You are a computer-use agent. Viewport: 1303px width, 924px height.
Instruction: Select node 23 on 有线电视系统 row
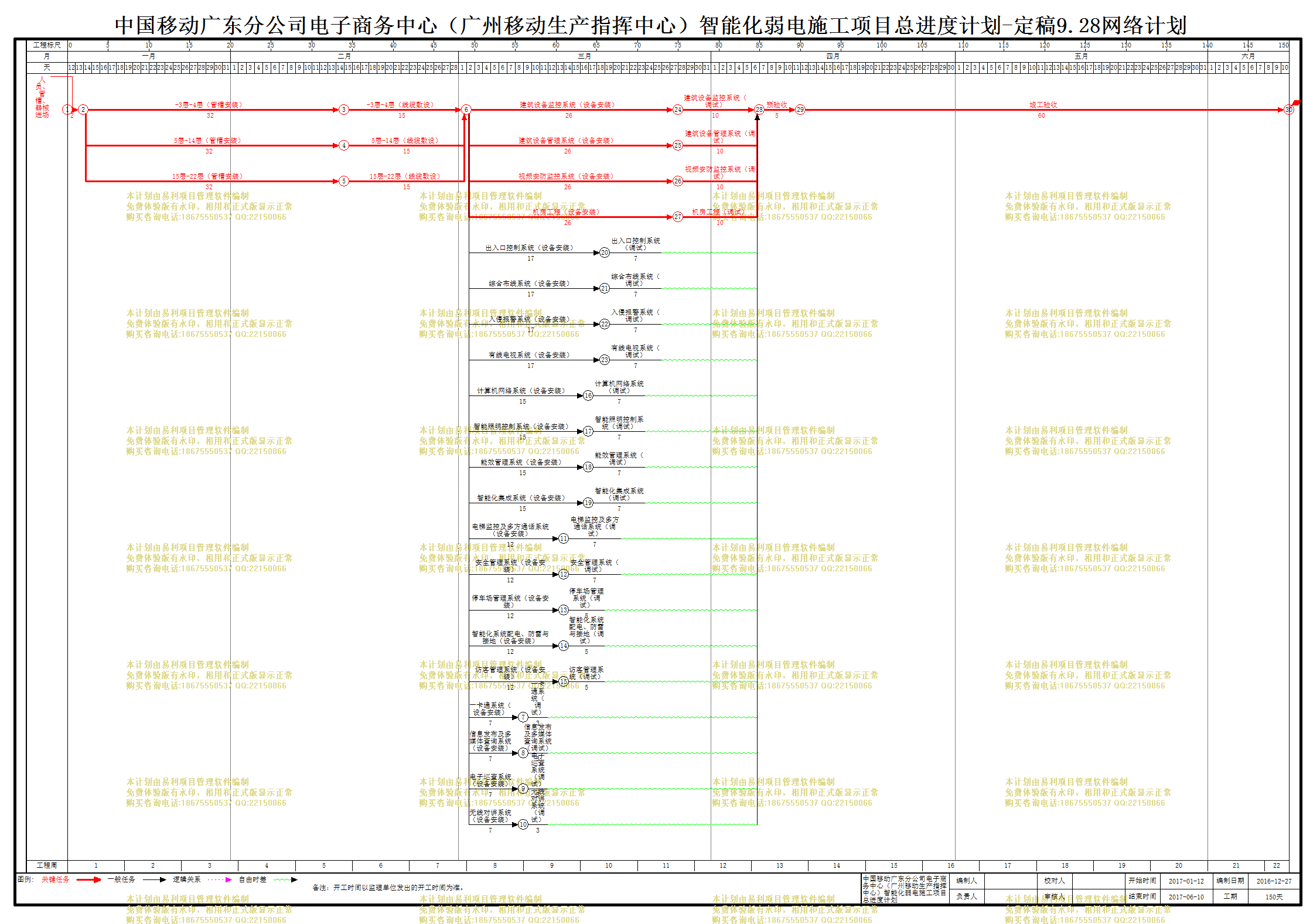click(605, 360)
